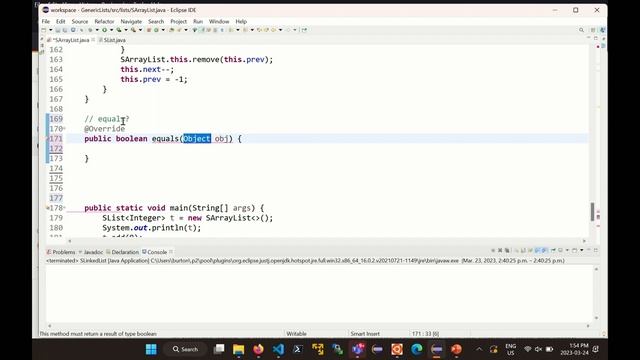Viewport: 640px width, 360px height.
Task: Open the Debug configurations dropdown arrow
Action: tap(97, 30)
